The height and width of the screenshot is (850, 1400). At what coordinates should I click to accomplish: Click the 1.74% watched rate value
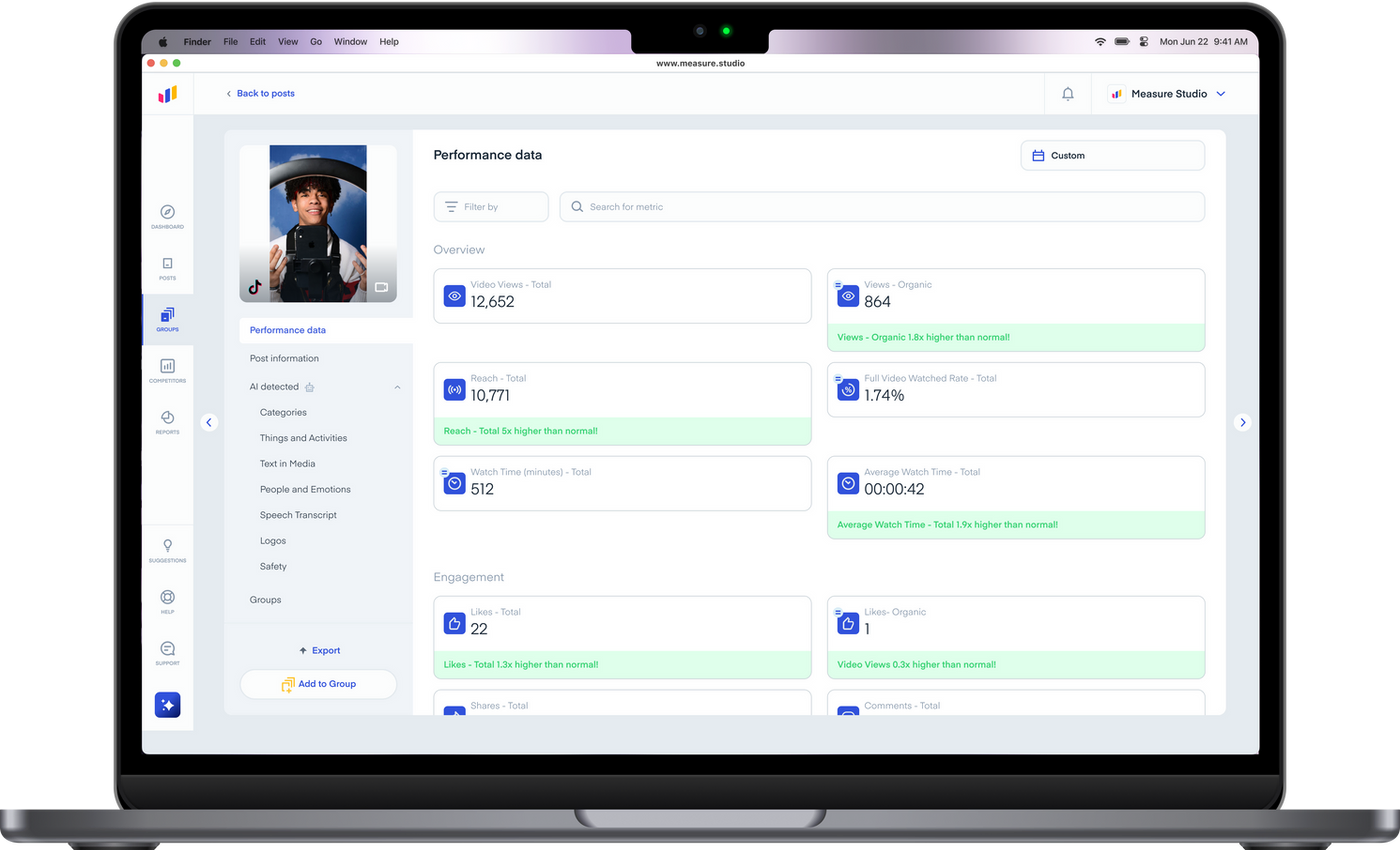coord(884,395)
